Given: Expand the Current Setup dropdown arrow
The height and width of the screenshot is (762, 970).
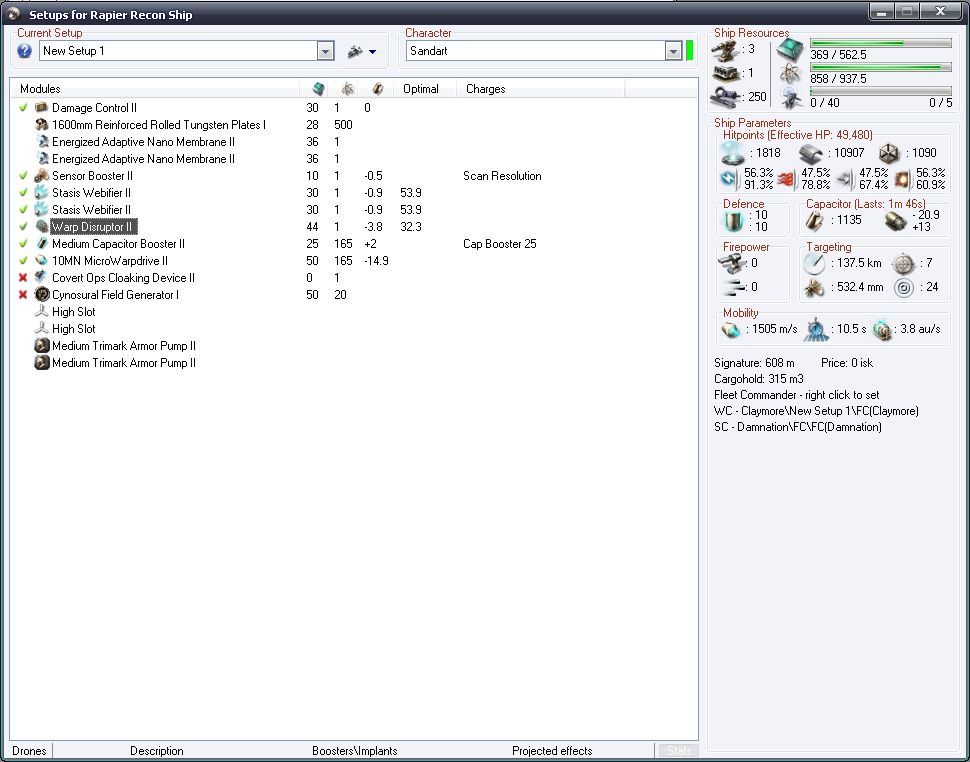Looking at the screenshot, I should tap(325, 51).
